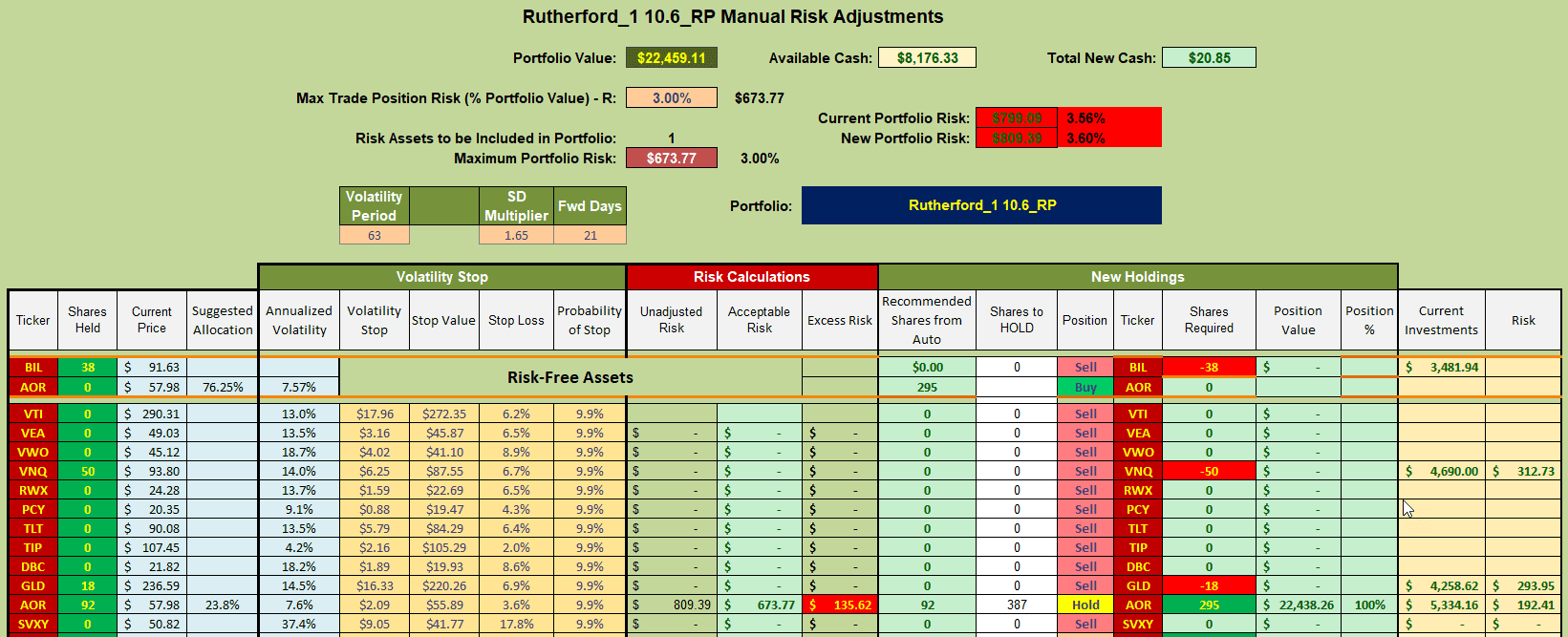
Task: Select SVXY annualized volatility 37.4%
Action: coord(299,625)
